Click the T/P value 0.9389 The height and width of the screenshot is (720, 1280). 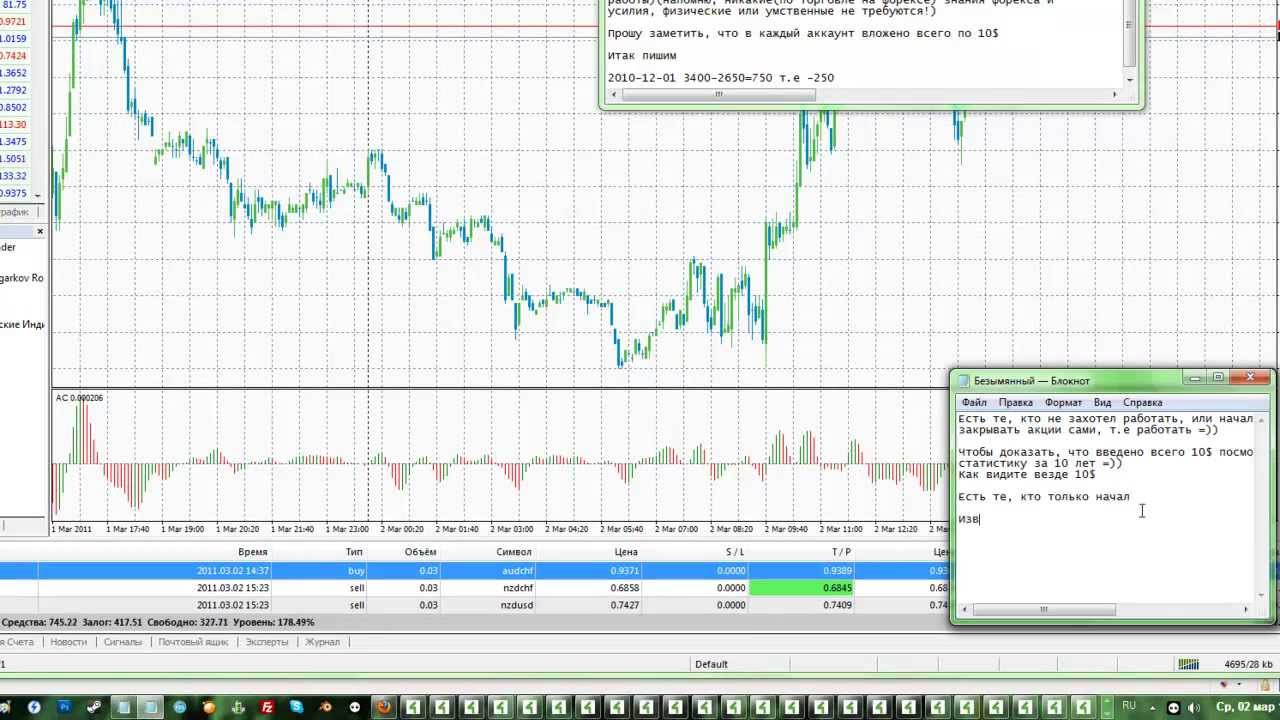click(x=838, y=570)
